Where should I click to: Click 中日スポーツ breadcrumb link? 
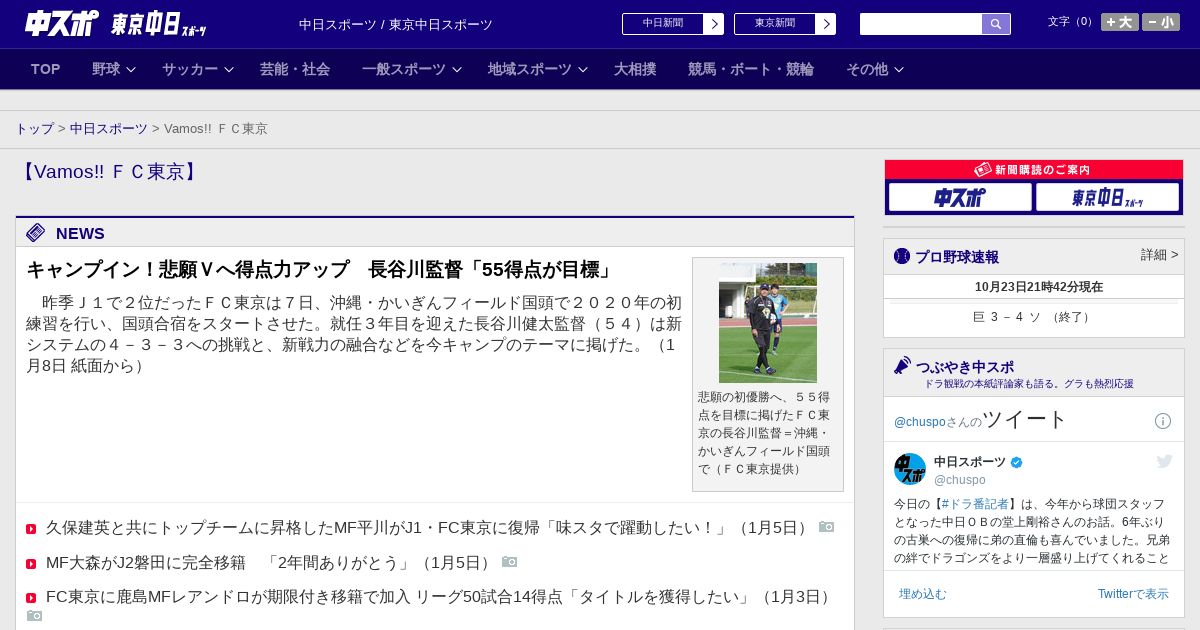coord(109,129)
